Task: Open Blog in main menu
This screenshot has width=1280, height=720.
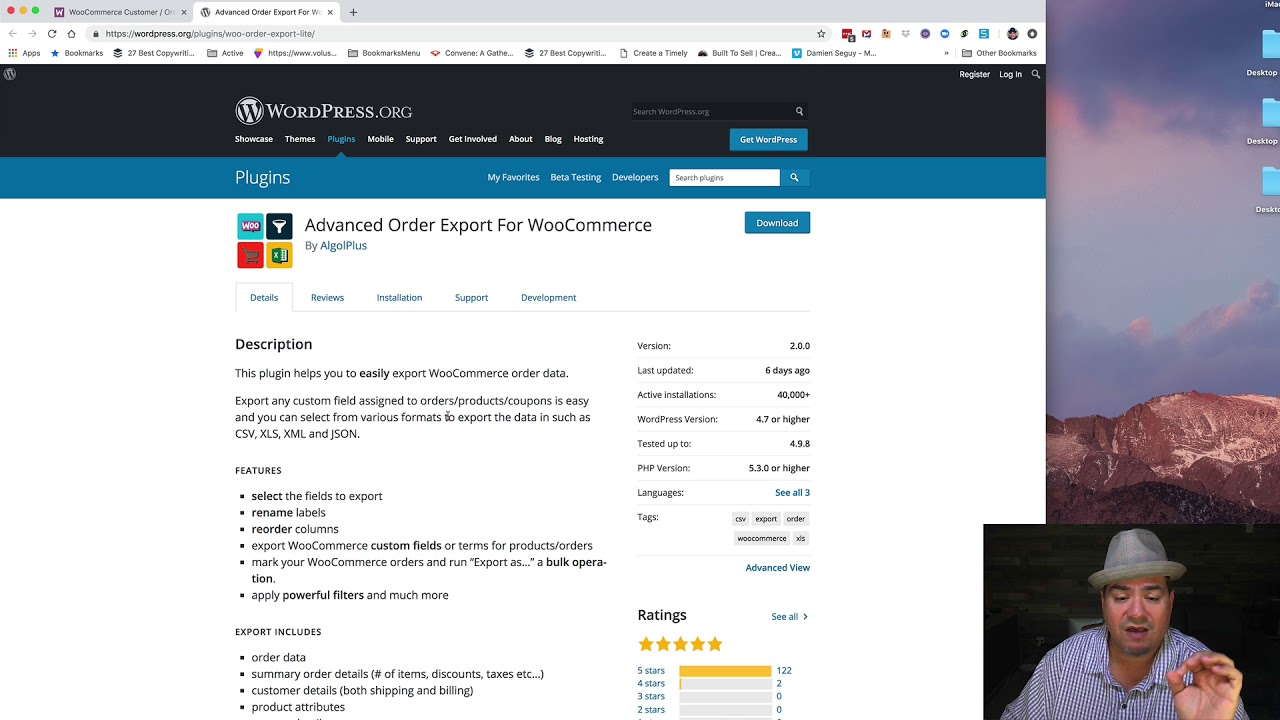Action: click(x=553, y=139)
